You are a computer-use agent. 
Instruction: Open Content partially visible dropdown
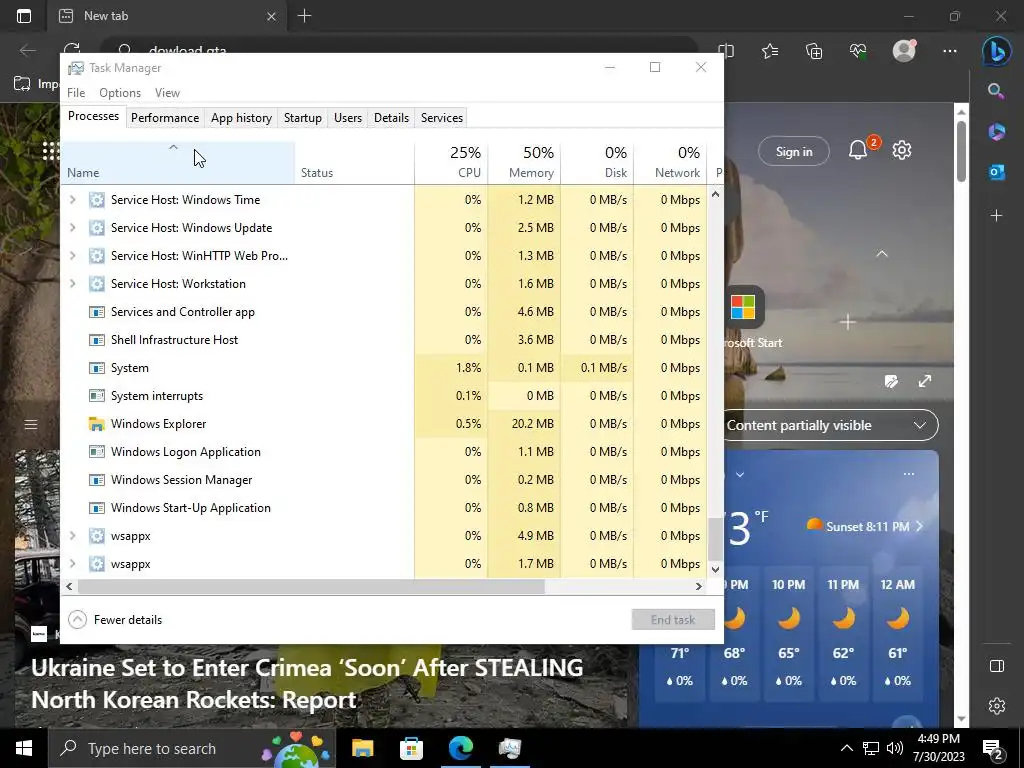pyautogui.click(x=829, y=426)
